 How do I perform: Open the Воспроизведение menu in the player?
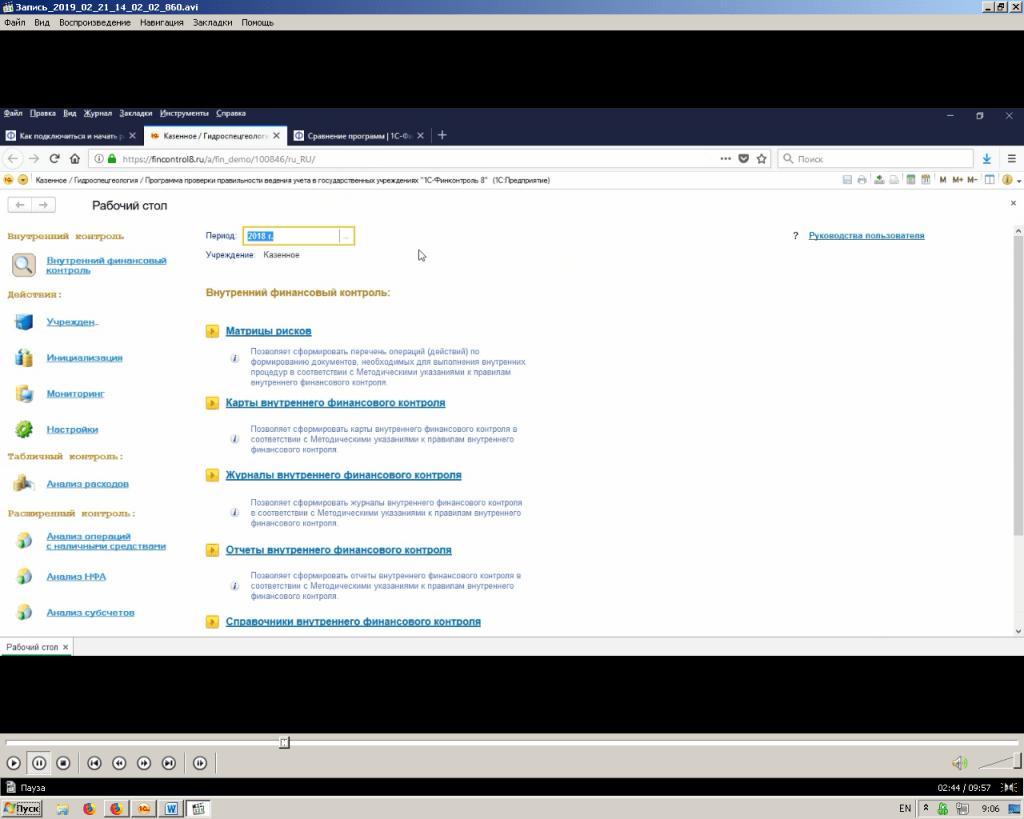pos(94,22)
